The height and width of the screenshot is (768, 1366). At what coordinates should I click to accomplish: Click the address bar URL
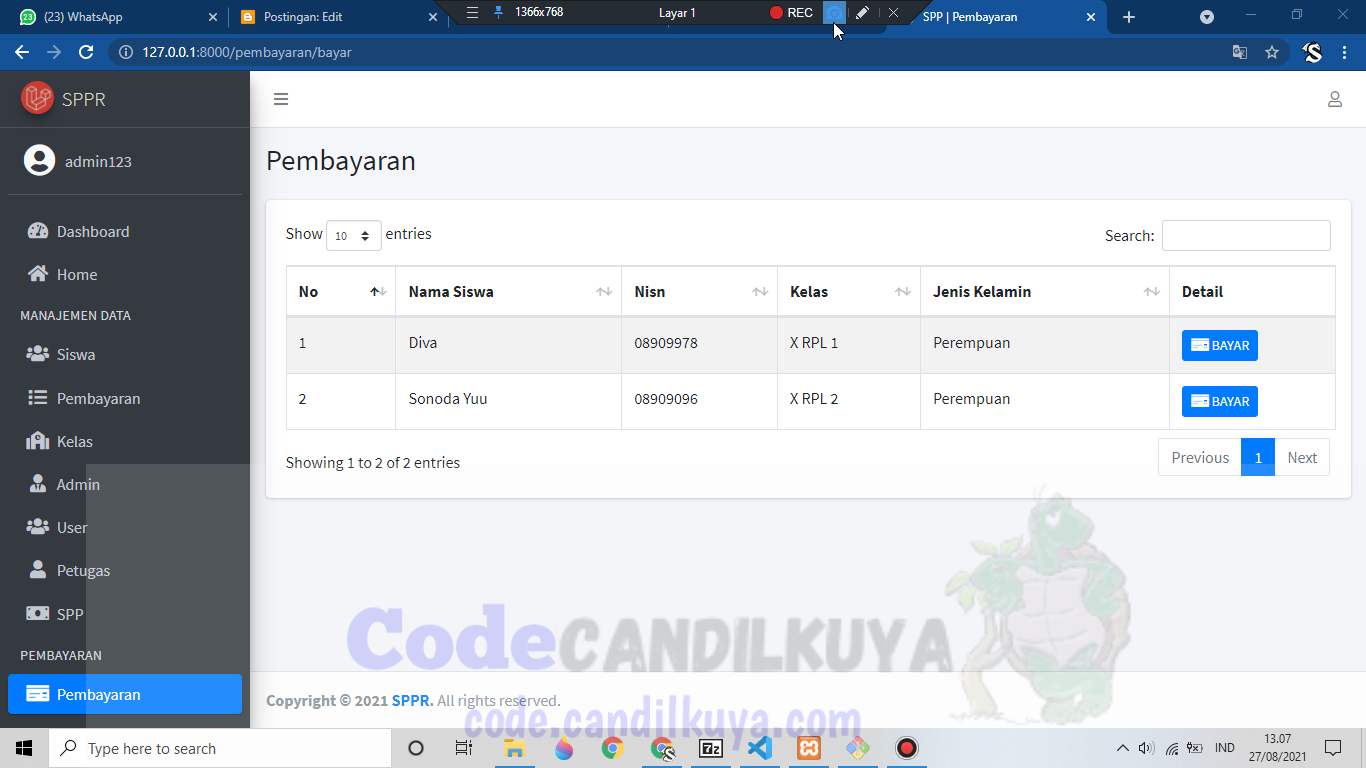pos(247,52)
